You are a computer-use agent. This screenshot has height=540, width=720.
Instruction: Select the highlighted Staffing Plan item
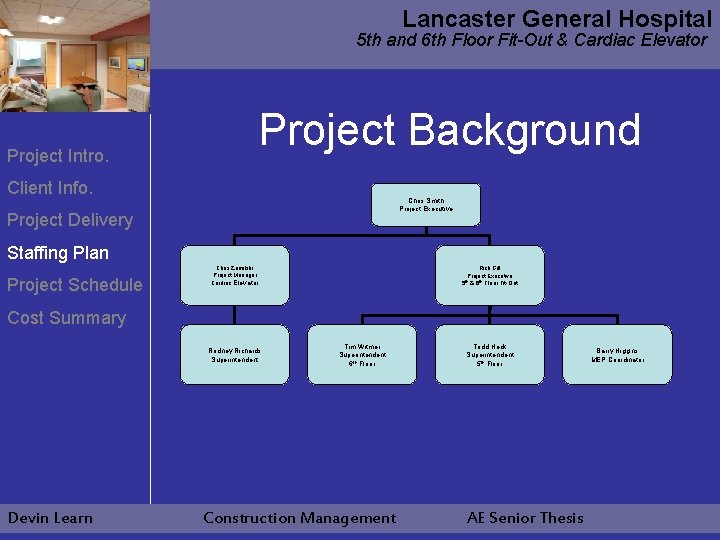pyautogui.click(x=58, y=253)
